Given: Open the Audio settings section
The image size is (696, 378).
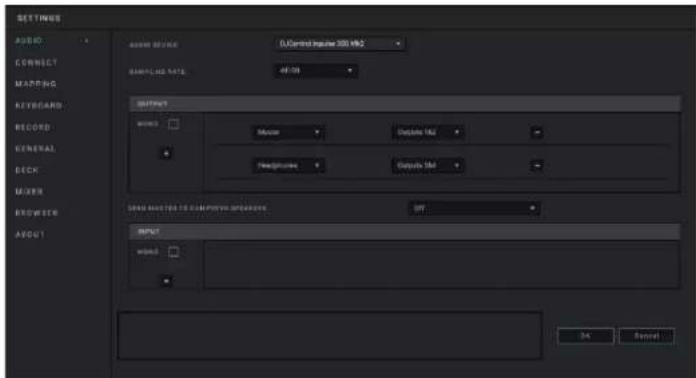Looking at the screenshot, I should (29, 41).
